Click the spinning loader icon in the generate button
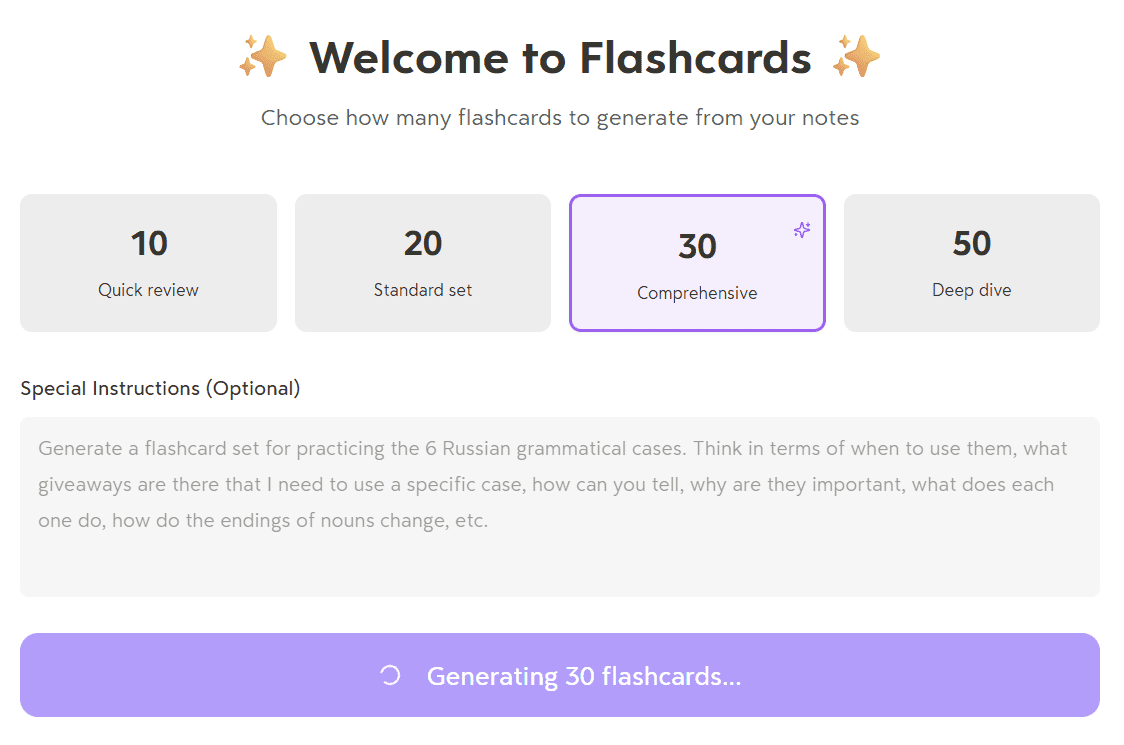This screenshot has width=1124, height=745. click(391, 676)
